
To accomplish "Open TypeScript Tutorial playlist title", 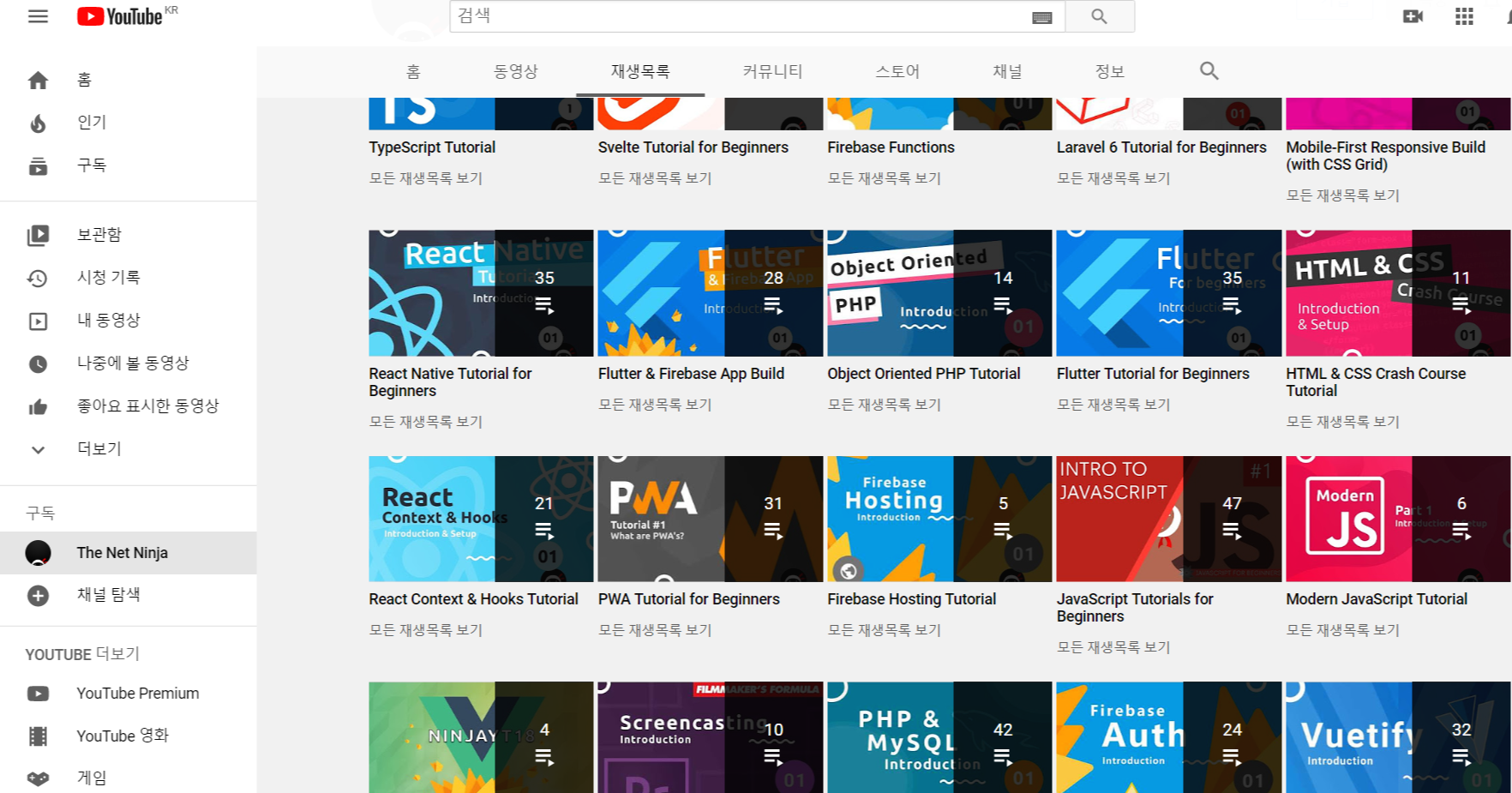I will pyautogui.click(x=432, y=147).
